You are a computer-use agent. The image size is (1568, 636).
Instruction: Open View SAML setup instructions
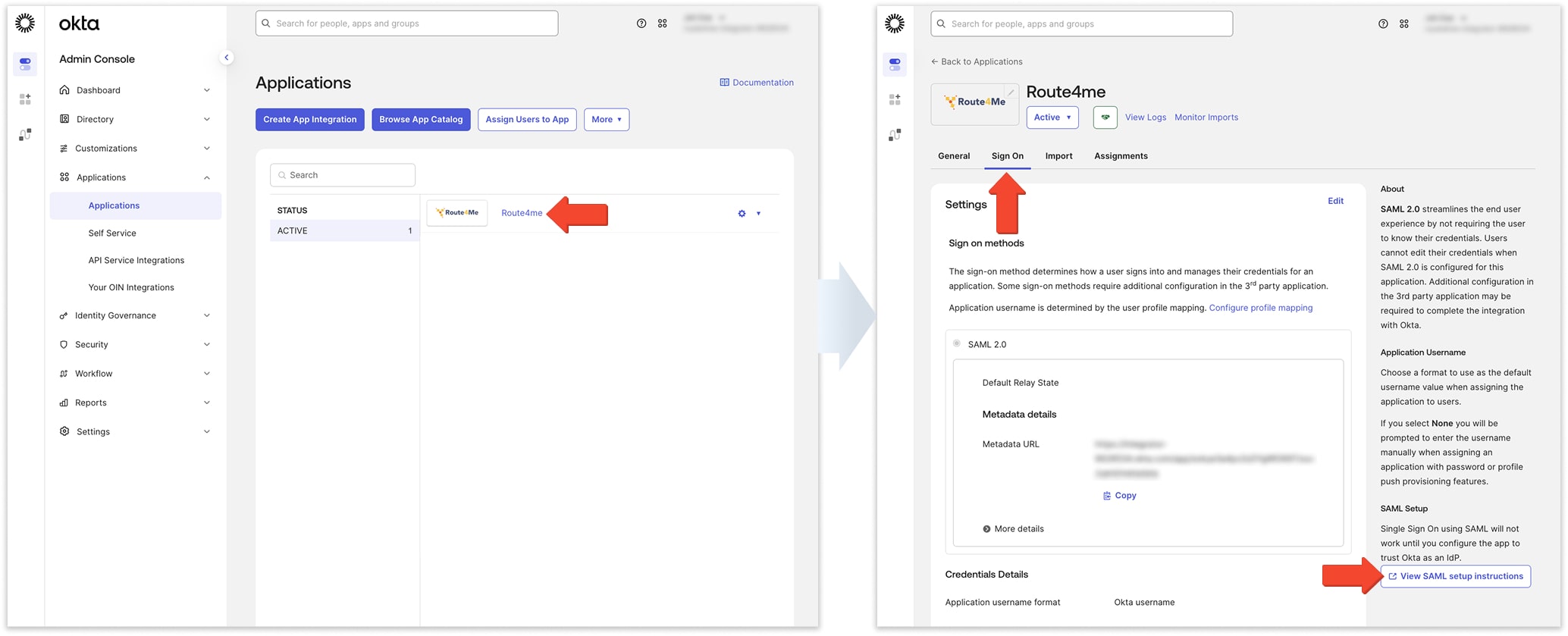click(1455, 577)
